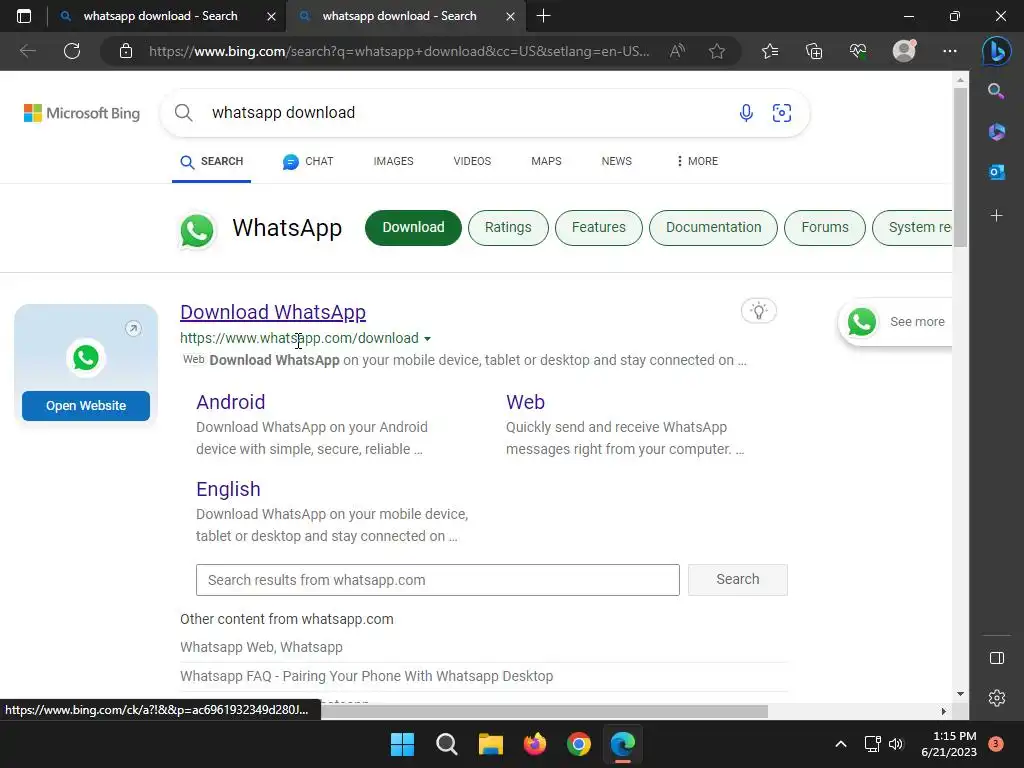Select the VIDEOS tab
Image resolution: width=1024 pixels, height=768 pixels.
click(x=472, y=161)
